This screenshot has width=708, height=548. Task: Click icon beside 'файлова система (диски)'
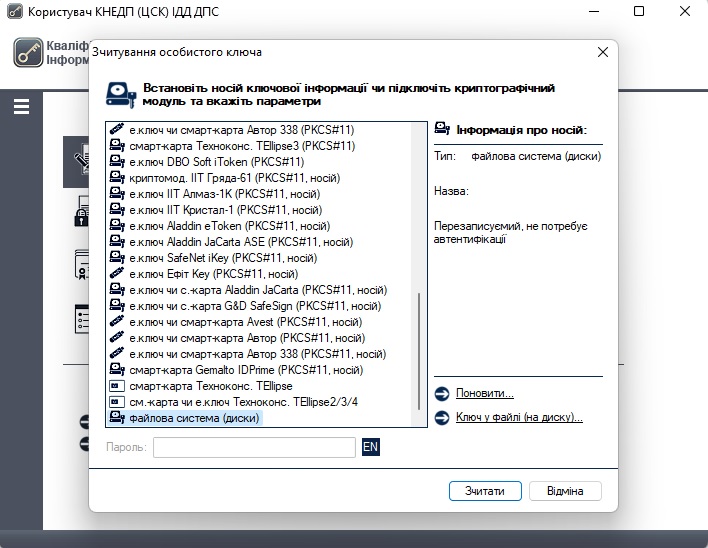[x=117, y=418]
